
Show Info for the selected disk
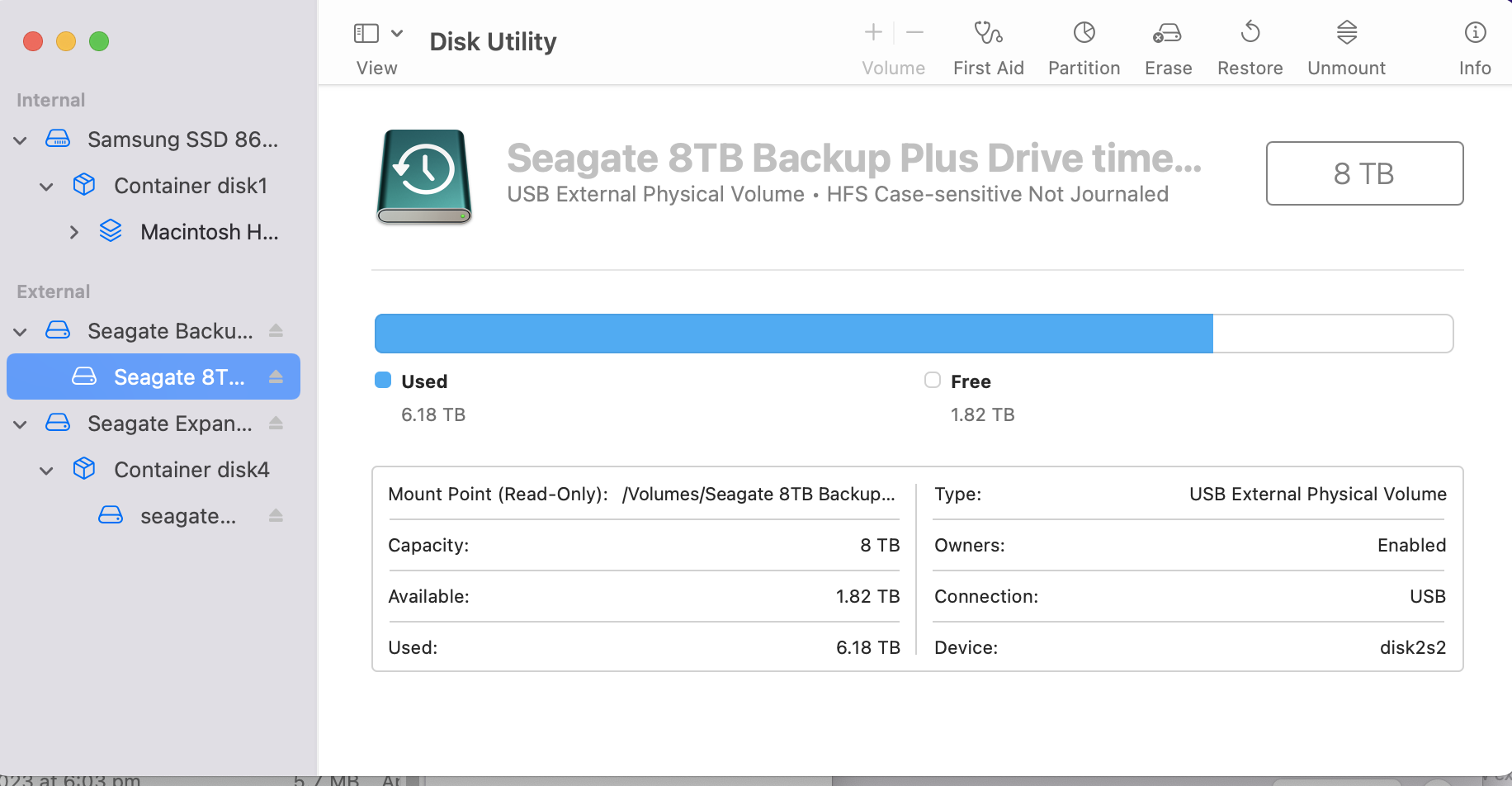pos(1474,34)
